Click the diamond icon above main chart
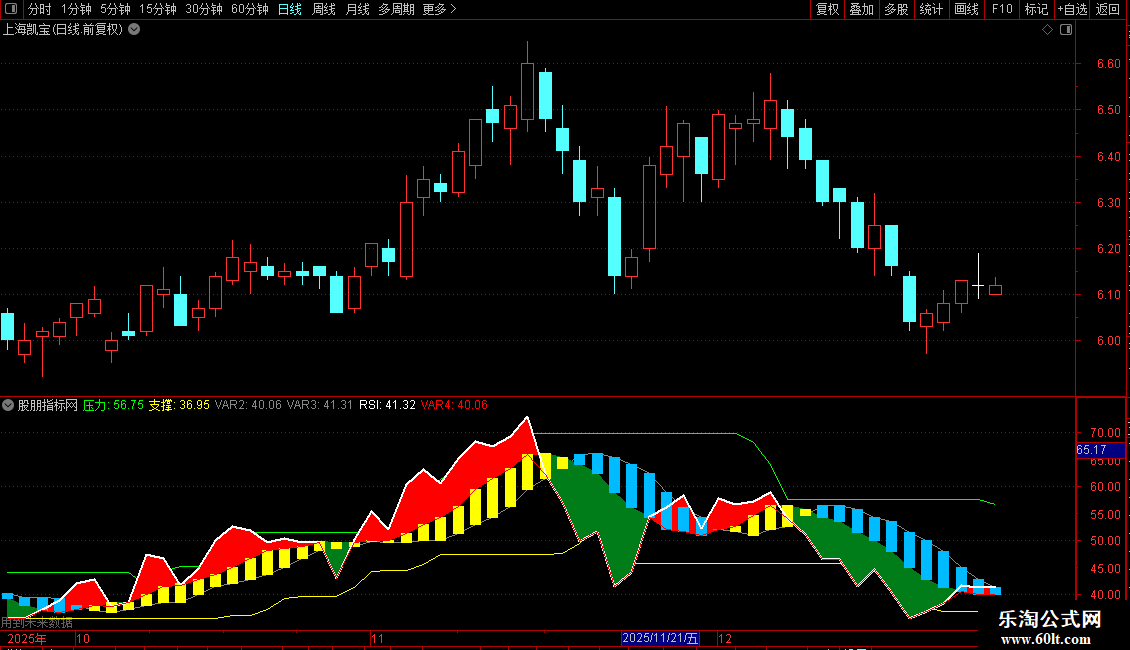This screenshot has width=1130, height=650. [1048, 30]
